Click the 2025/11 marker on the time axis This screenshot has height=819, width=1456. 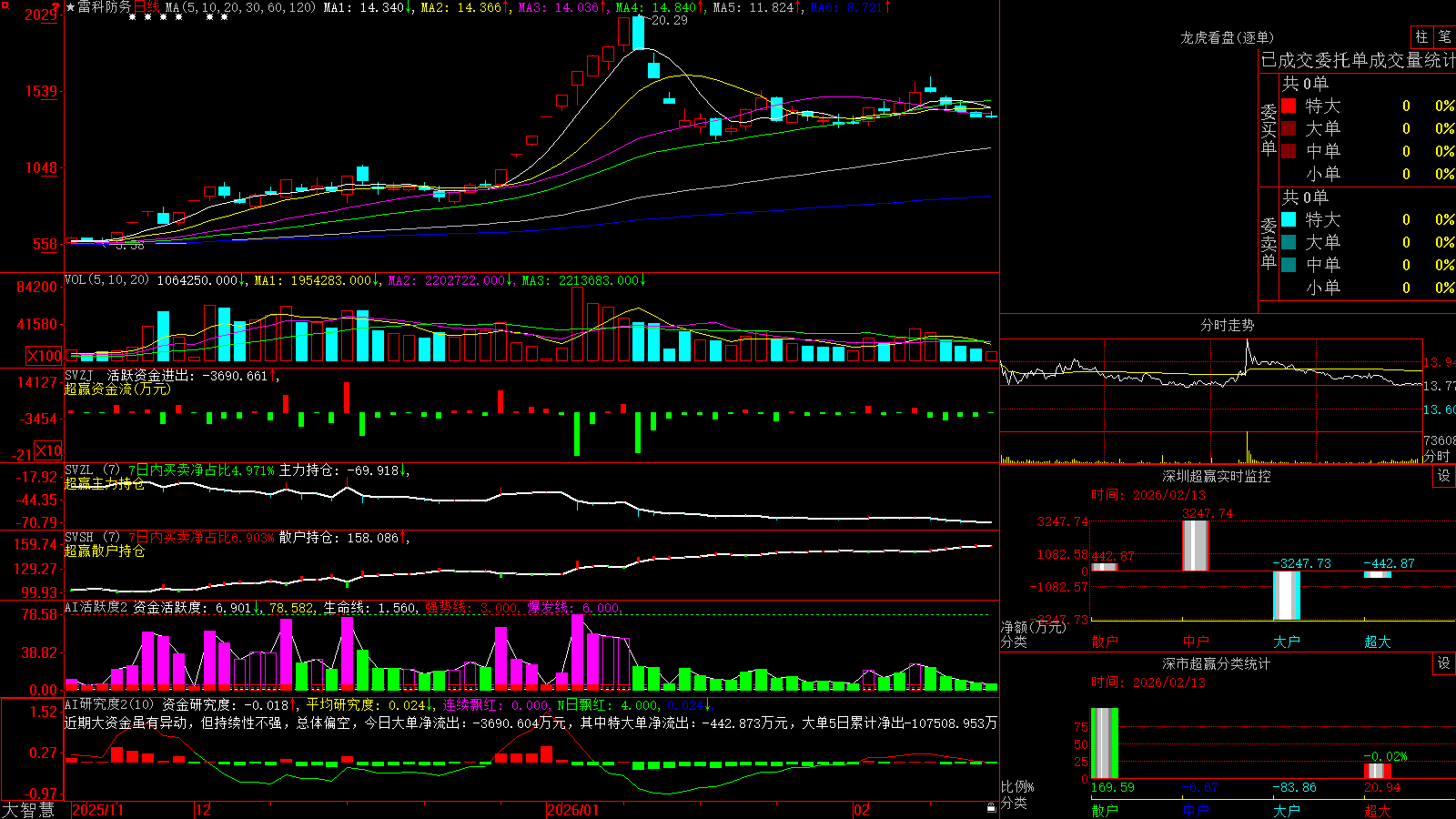tap(97, 810)
